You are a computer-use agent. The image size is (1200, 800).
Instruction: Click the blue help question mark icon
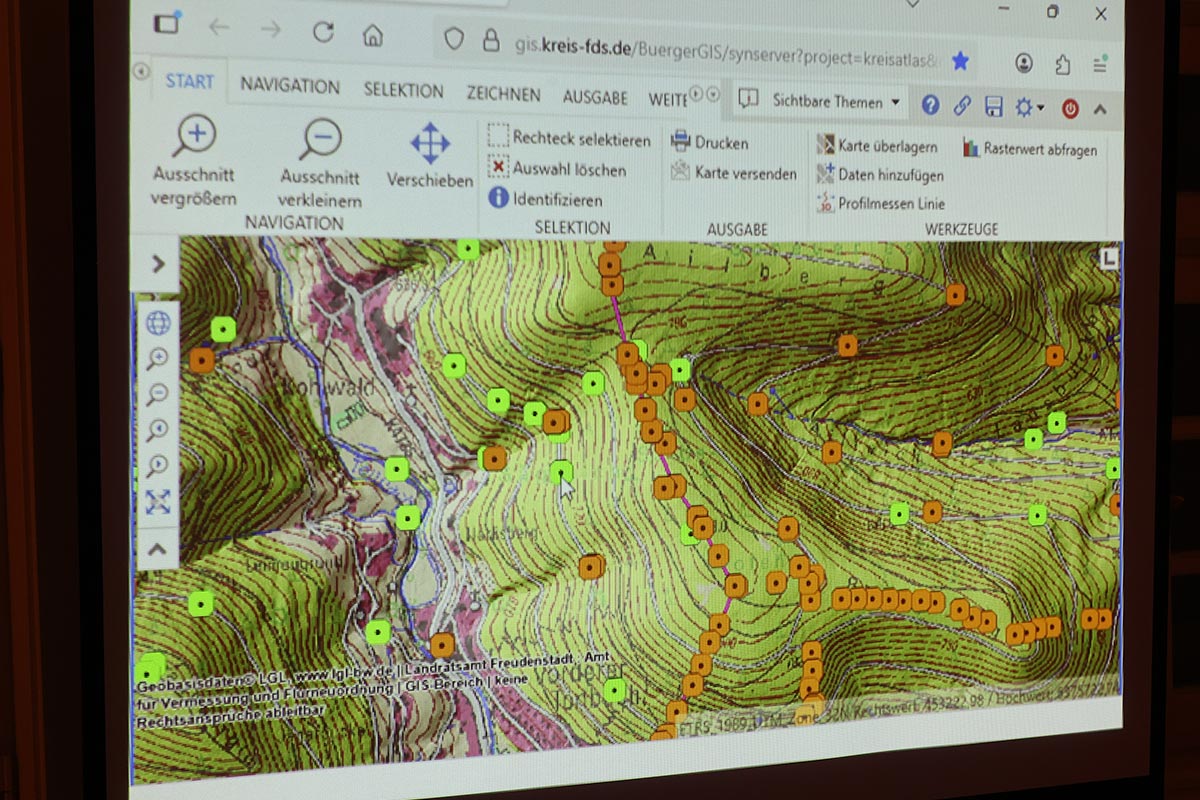tap(930, 104)
